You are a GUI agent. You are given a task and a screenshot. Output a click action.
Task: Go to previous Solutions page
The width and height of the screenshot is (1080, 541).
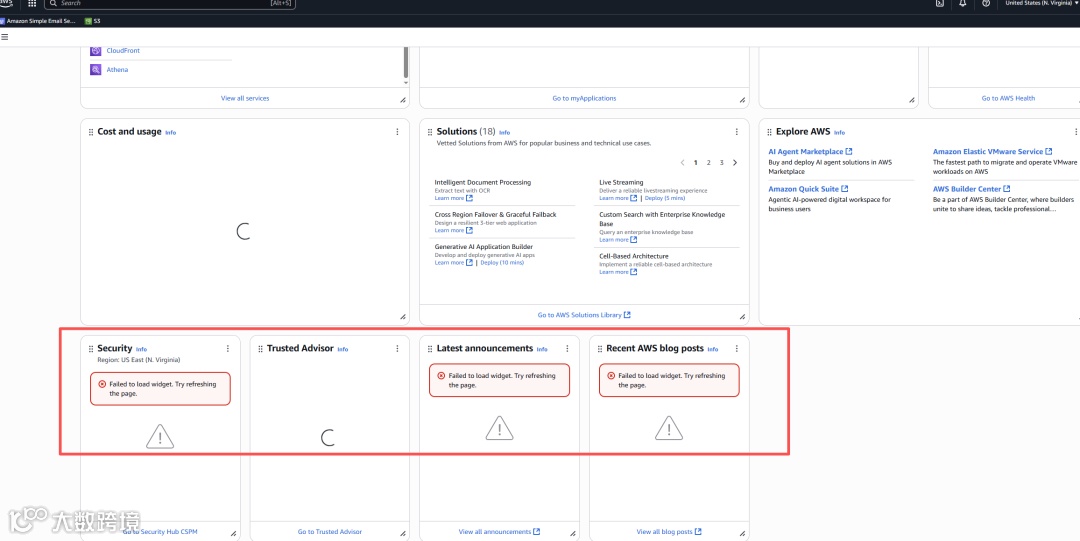point(683,163)
